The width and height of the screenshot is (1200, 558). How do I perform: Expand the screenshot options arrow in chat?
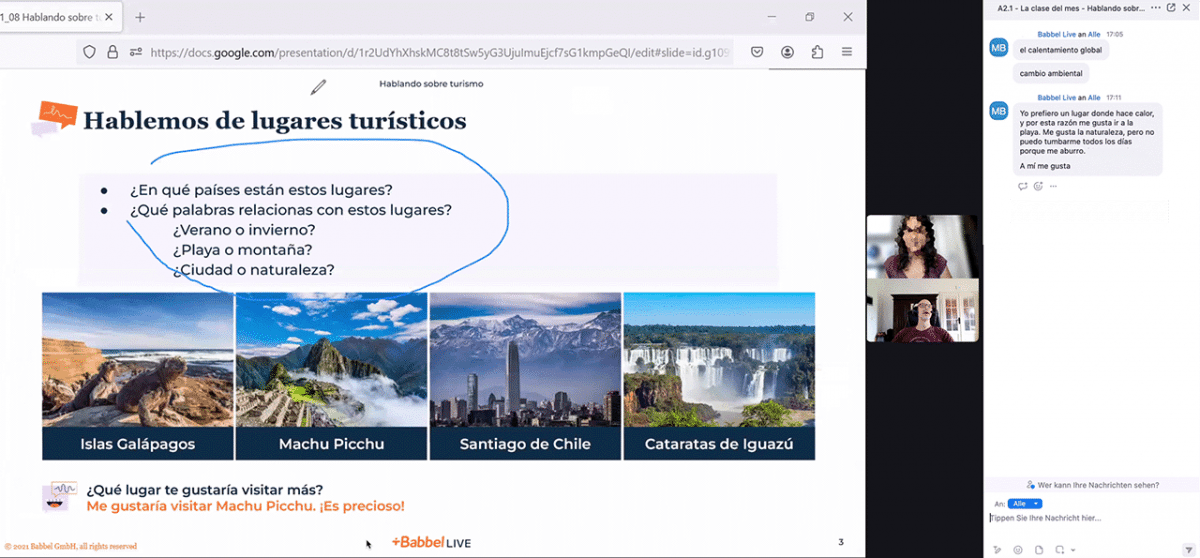1073,550
